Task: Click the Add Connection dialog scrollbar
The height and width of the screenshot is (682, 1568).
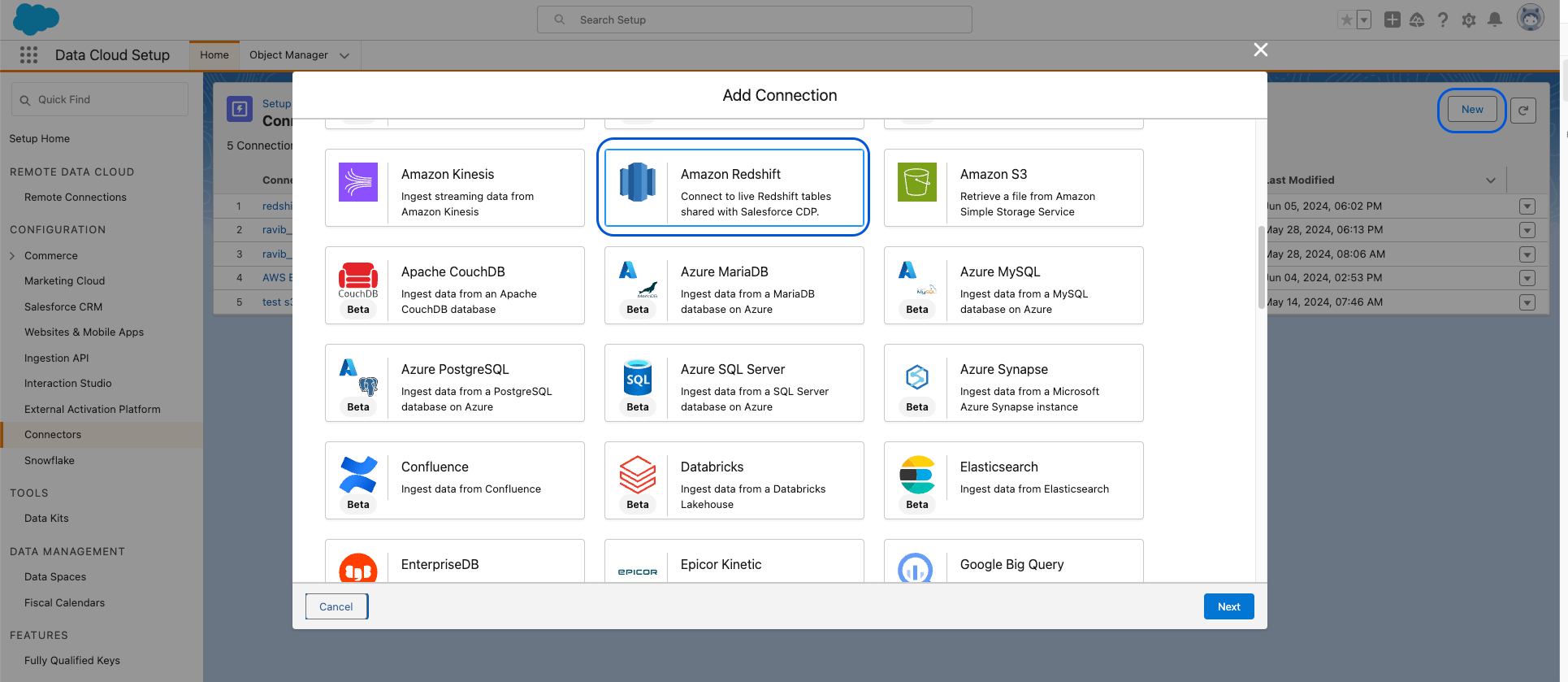Action: point(1261,267)
